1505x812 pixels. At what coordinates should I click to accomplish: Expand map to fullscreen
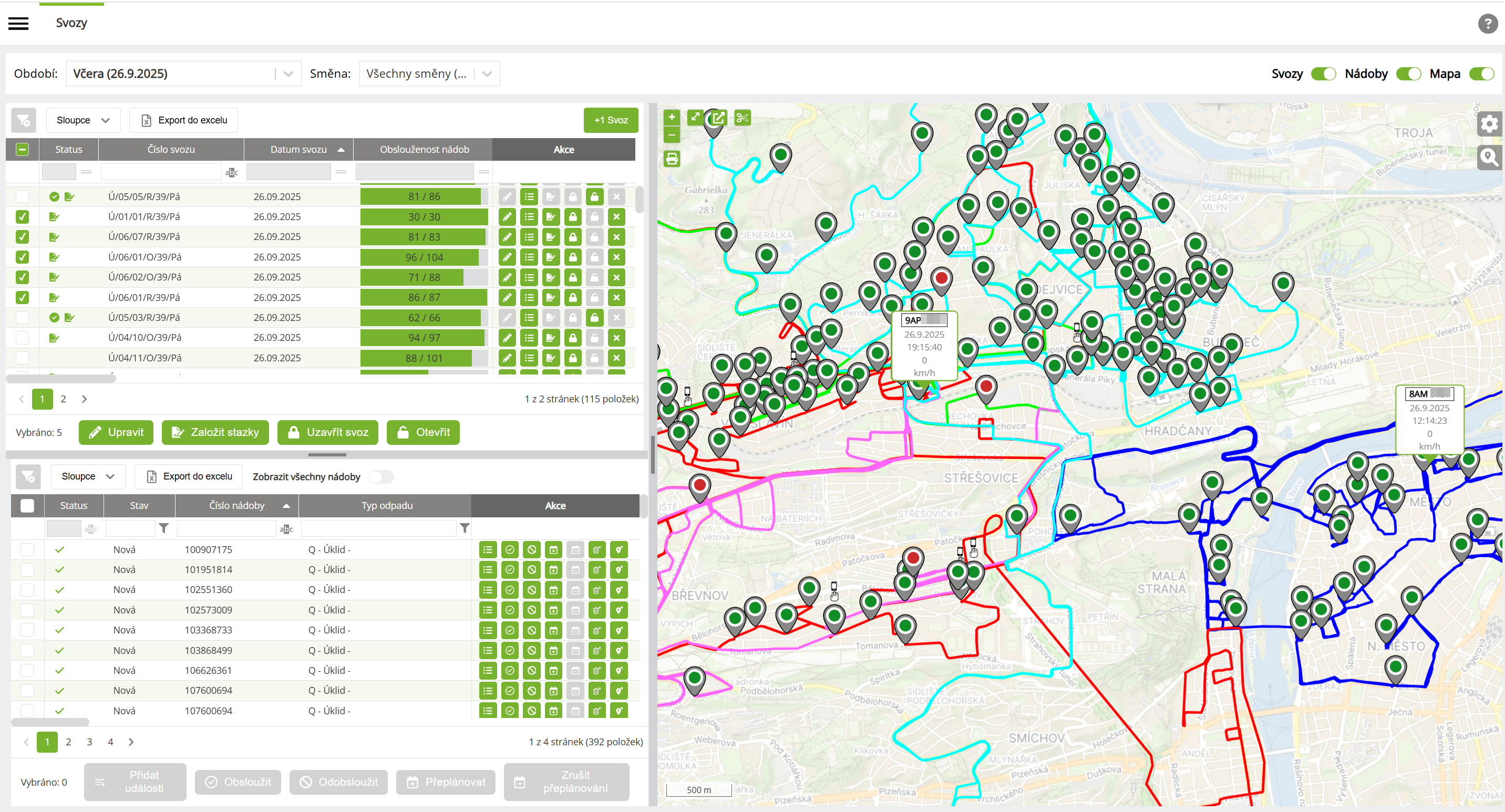(x=695, y=118)
